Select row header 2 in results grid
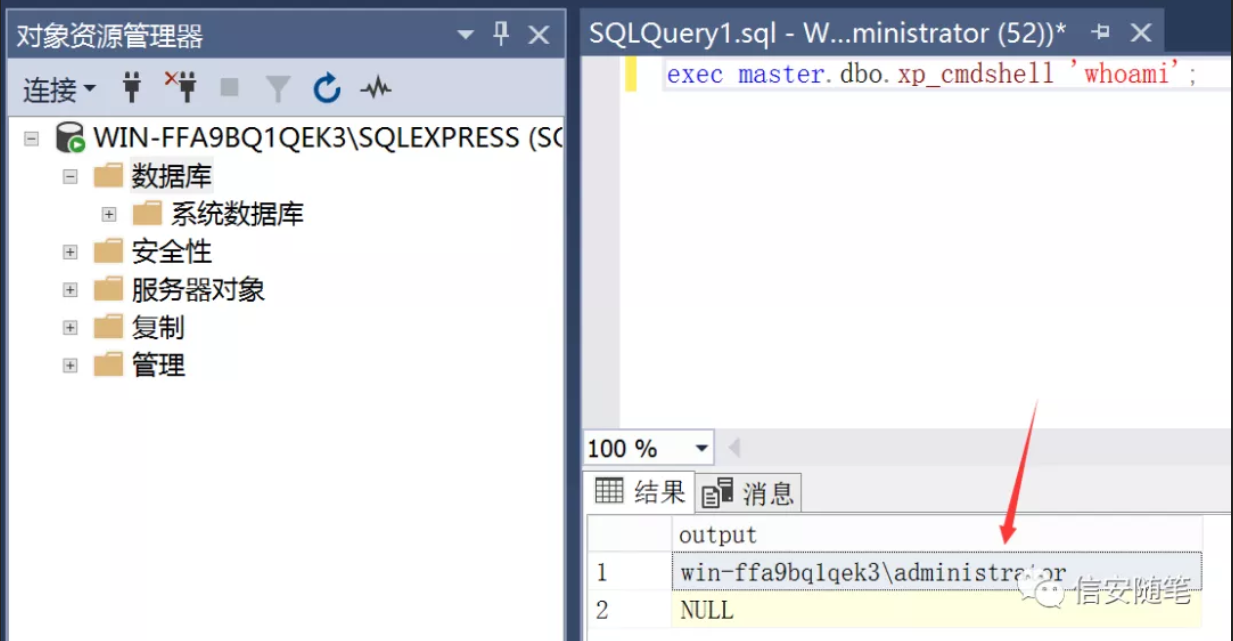Screen dimensions: 1233x641 pyautogui.click(x=629, y=610)
